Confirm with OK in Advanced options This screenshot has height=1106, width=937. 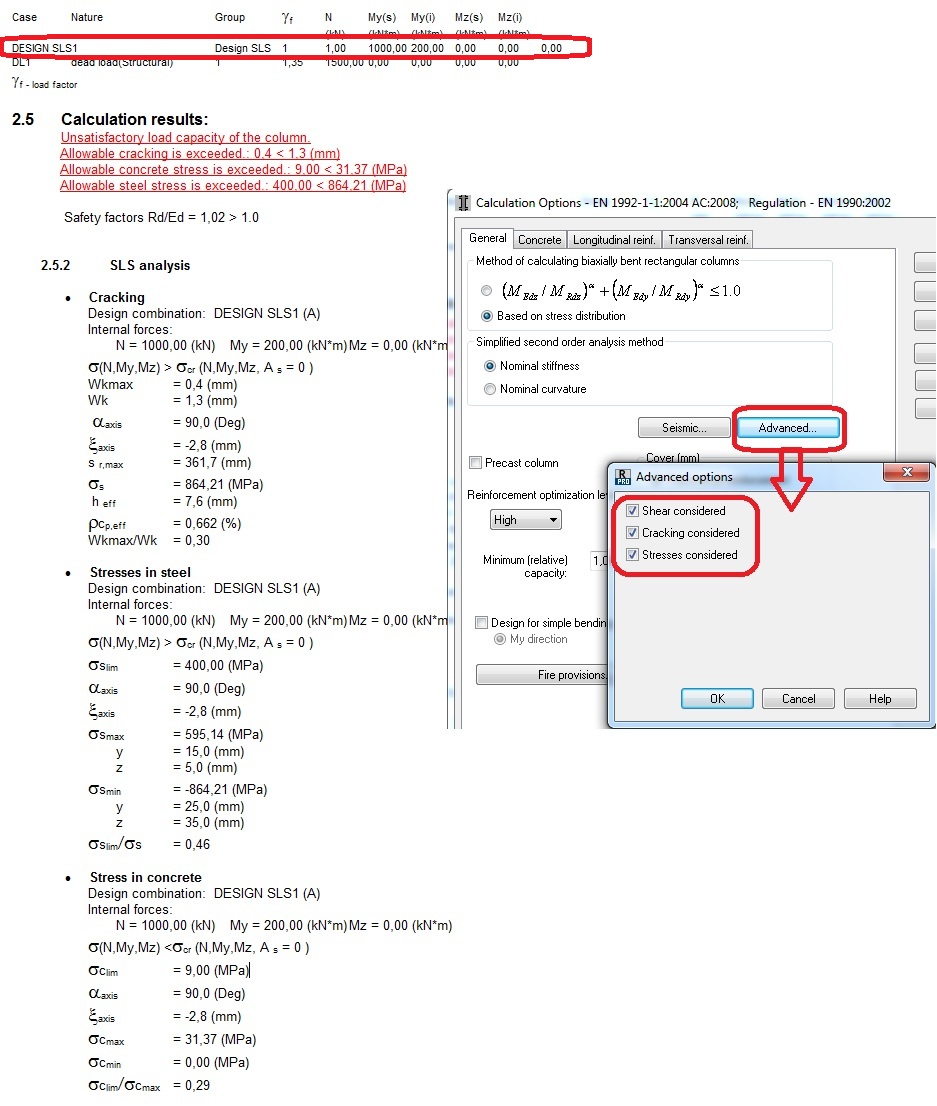tap(717, 698)
